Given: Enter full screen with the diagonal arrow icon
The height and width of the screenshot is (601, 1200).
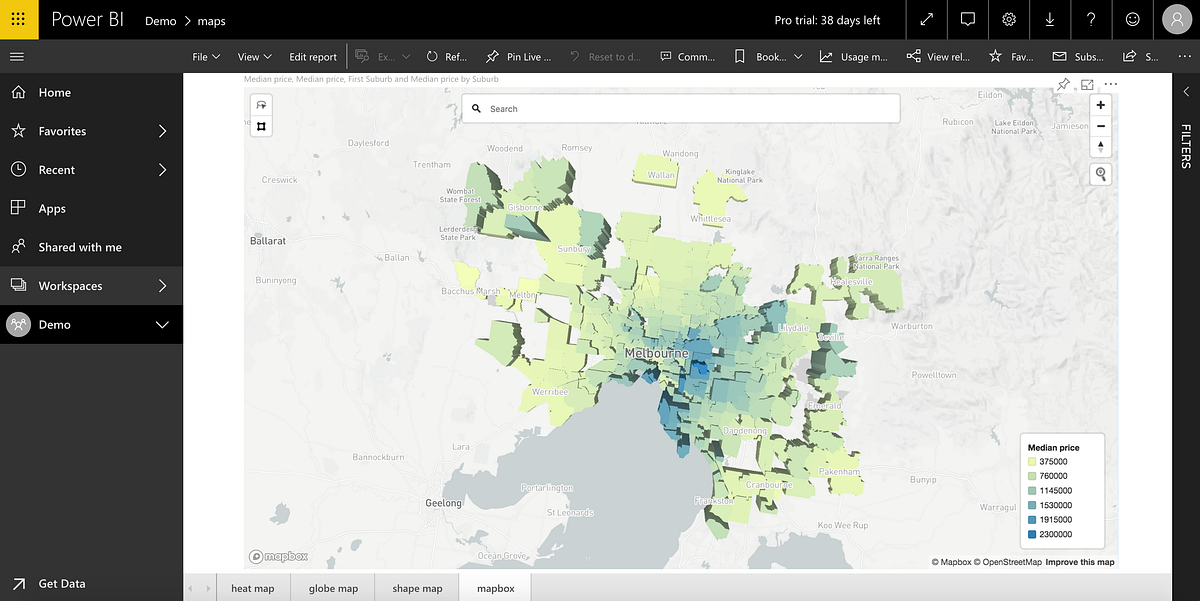Looking at the screenshot, I should tap(925, 19).
